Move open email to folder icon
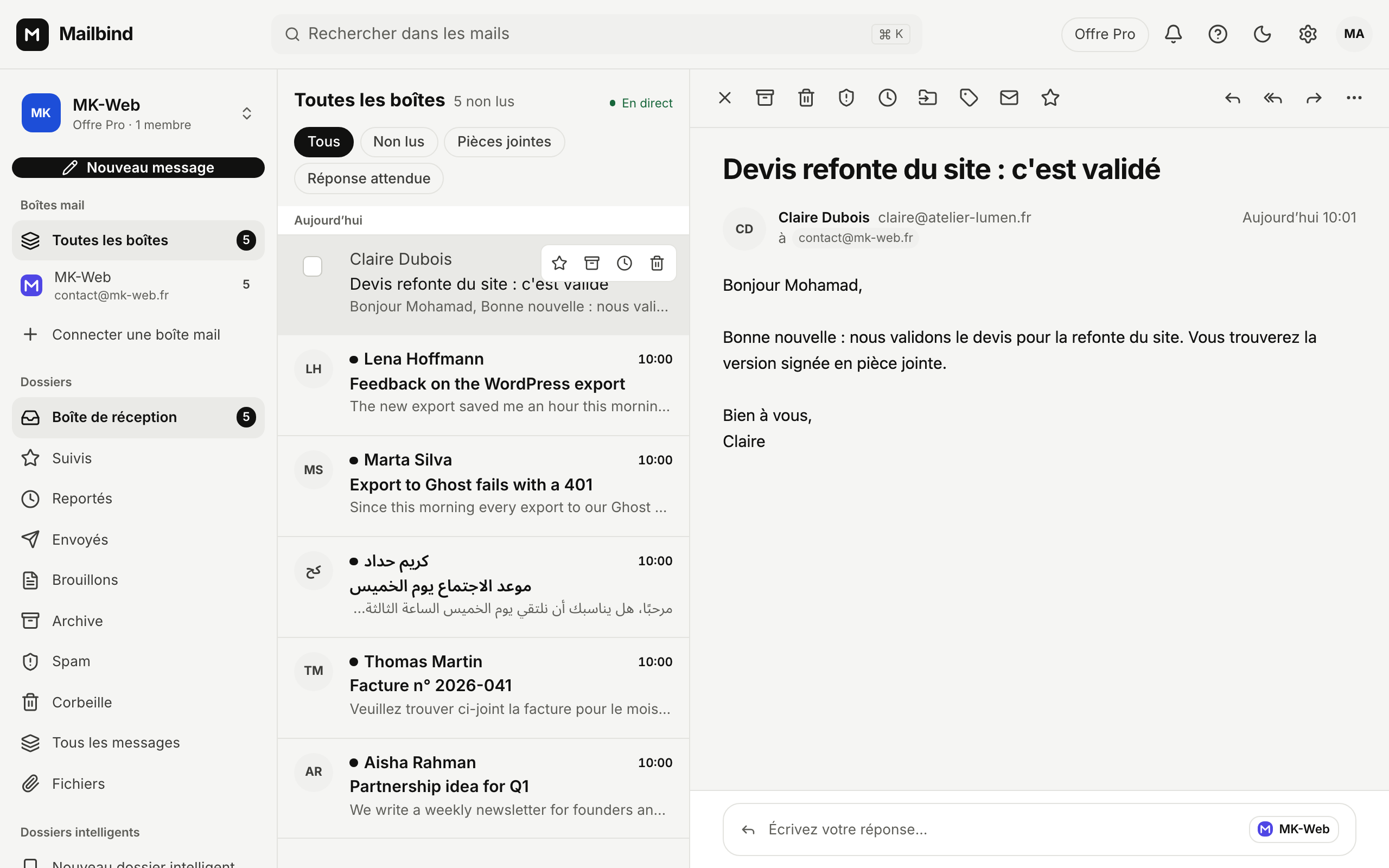 click(x=927, y=98)
